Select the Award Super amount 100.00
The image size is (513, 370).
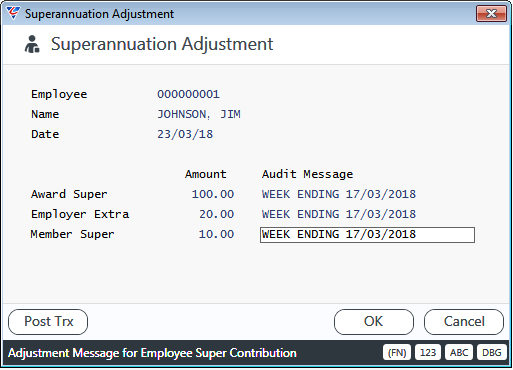pyautogui.click(x=213, y=194)
